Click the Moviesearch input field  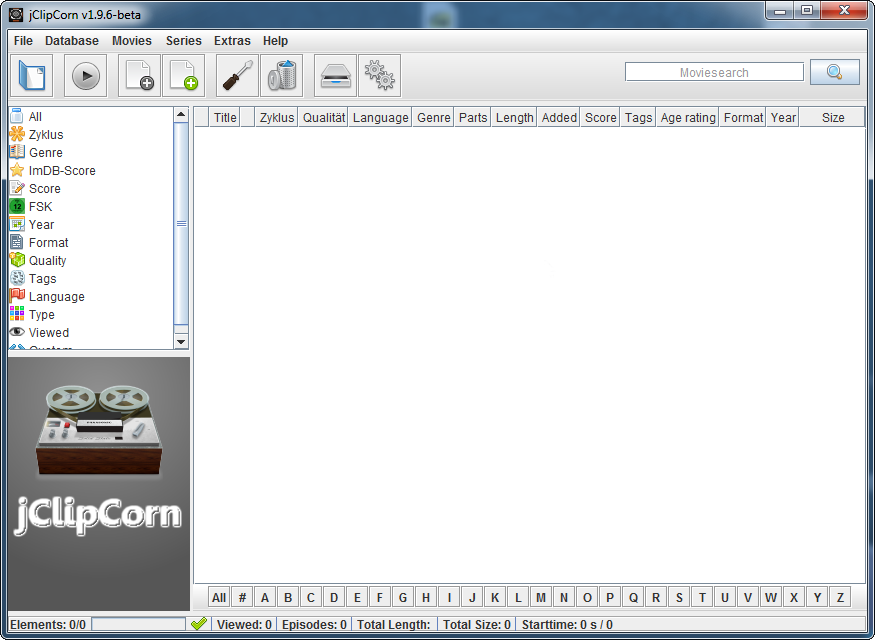[x=714, y=72]
